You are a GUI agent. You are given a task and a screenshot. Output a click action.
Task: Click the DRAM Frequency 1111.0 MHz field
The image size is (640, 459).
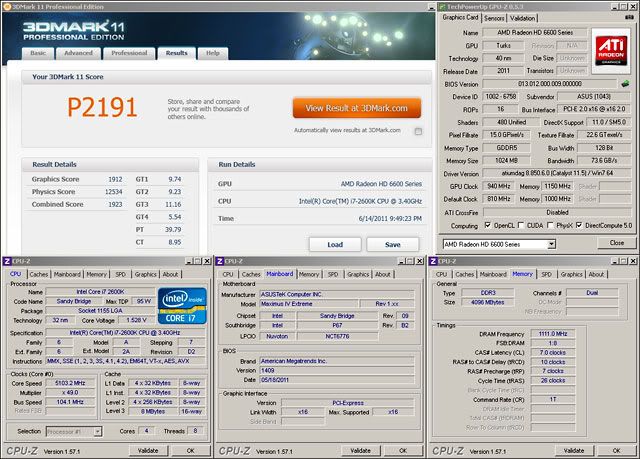coord(553,334)
